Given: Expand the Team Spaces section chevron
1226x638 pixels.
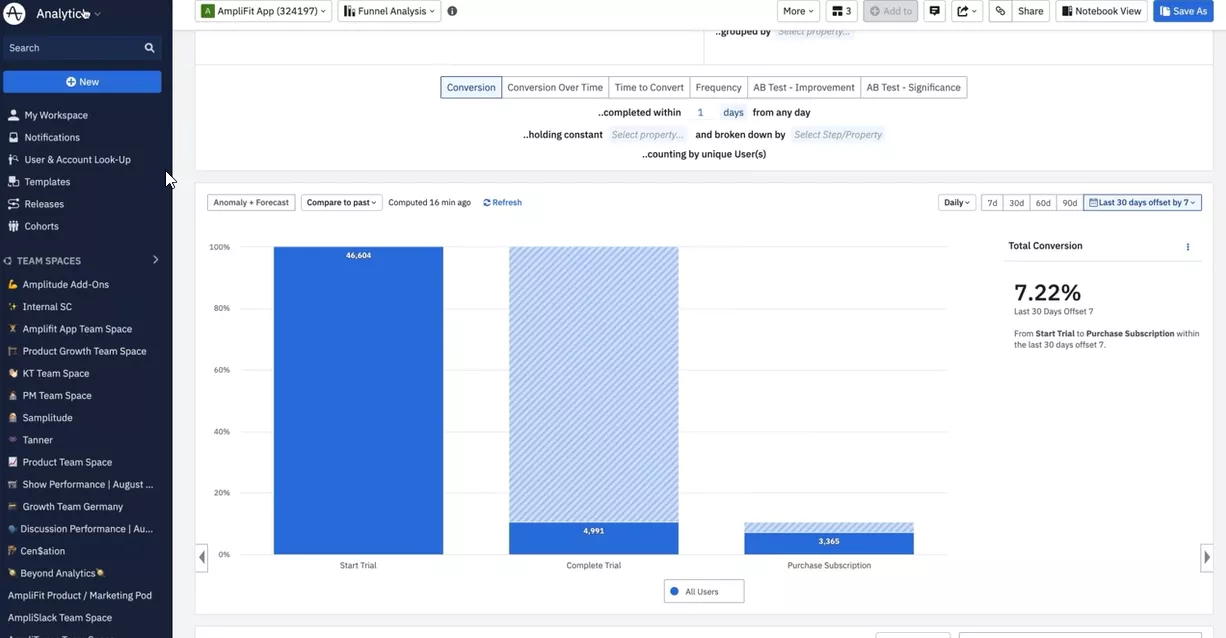Looking at the screenshot, I should coord(155,260).
